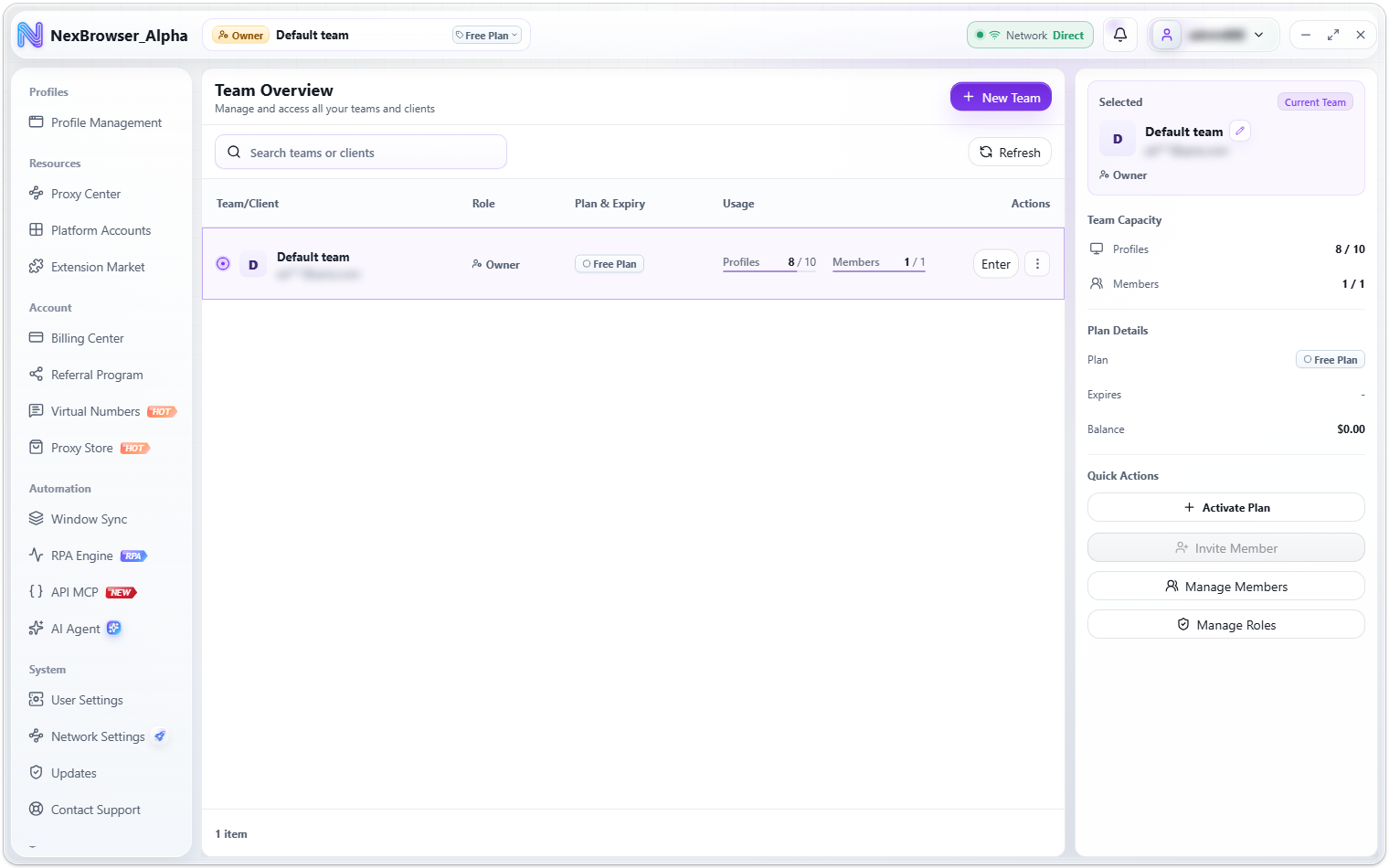
Task: Click the RPA Engine pulse icon
Action: pos(37,556)
